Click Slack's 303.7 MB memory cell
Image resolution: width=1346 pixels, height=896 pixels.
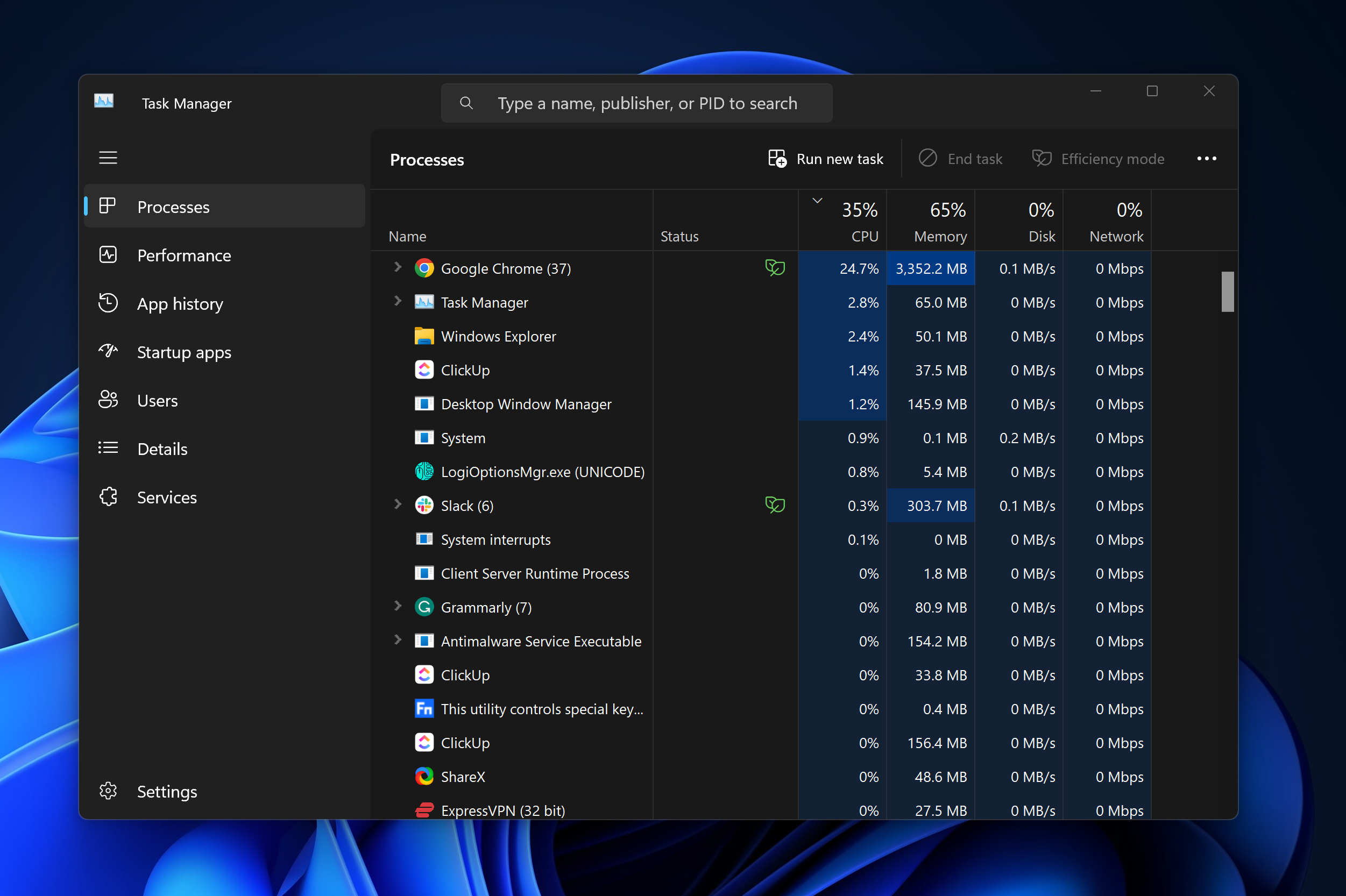tap(931, 506)
